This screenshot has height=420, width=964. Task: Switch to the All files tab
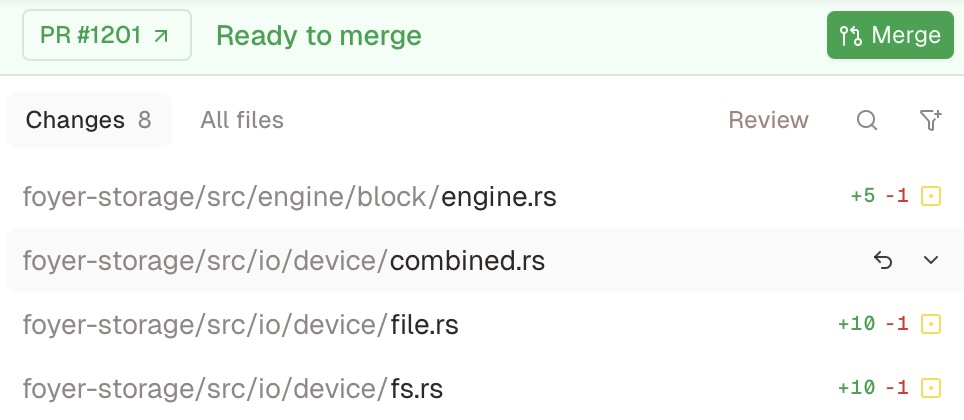242,121
